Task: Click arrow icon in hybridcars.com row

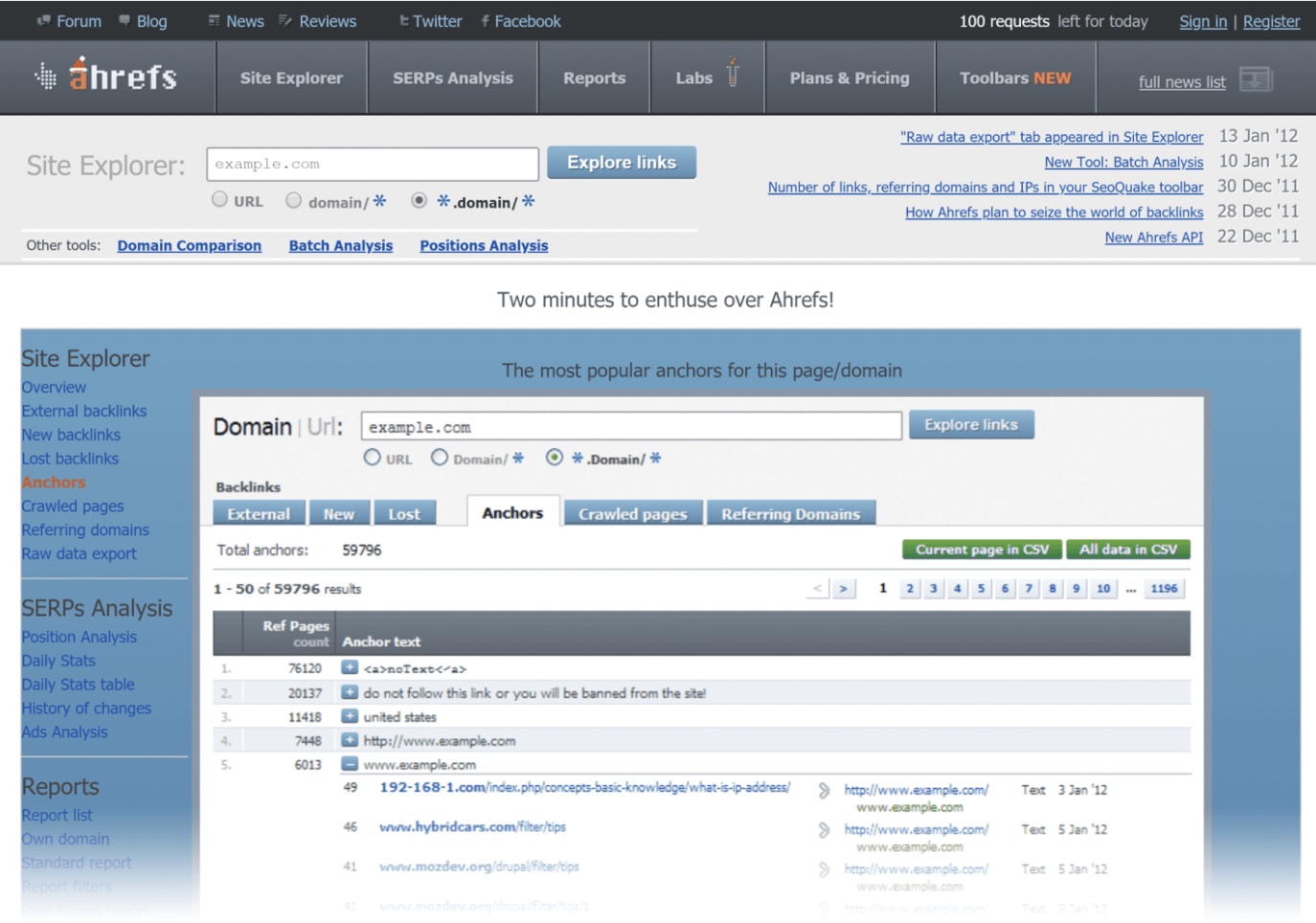Action: (824, 830)
